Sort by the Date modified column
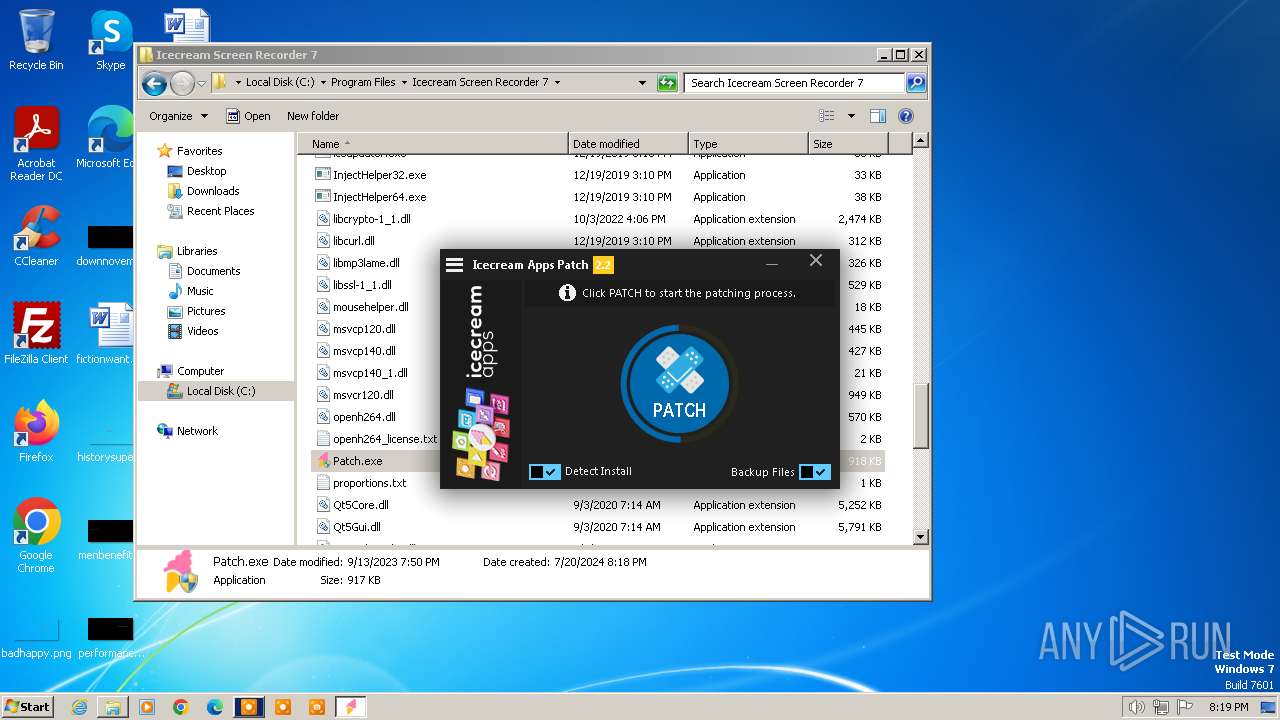1280x720 pixels. 628,144
